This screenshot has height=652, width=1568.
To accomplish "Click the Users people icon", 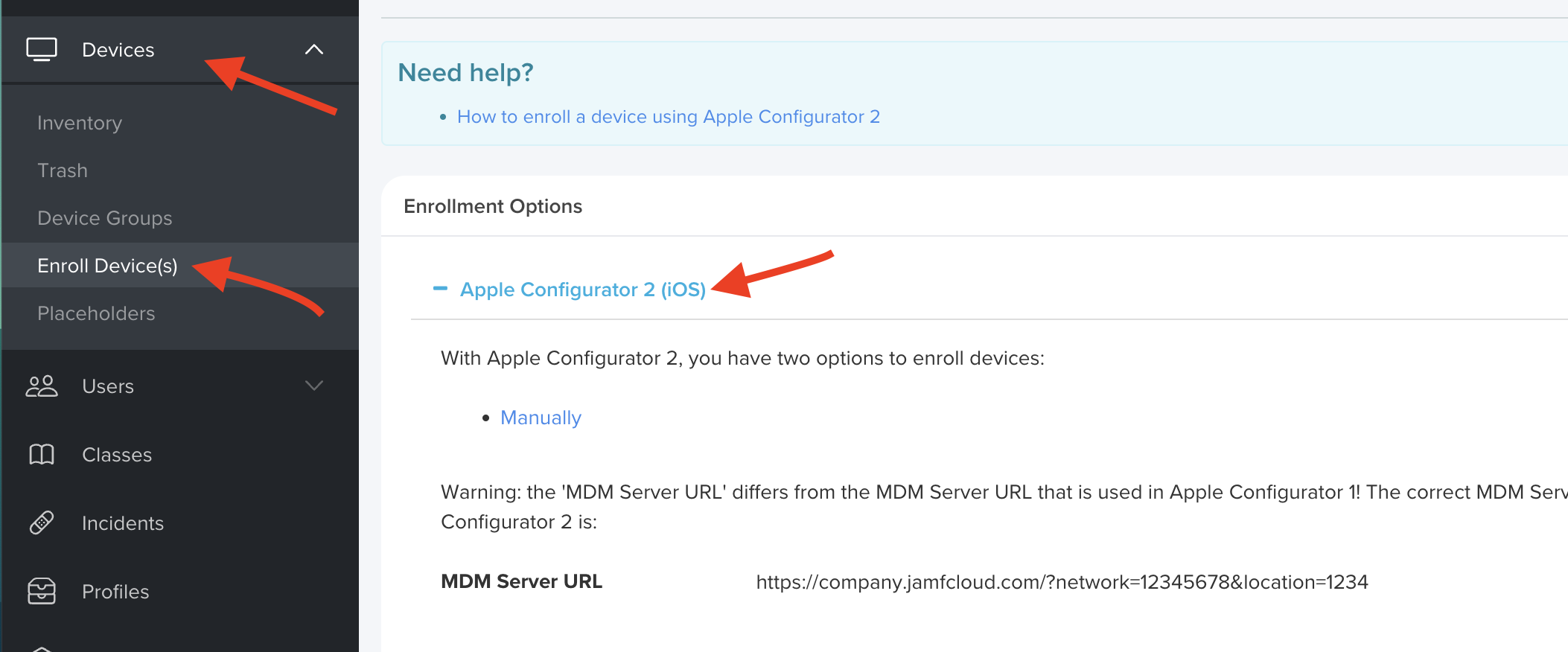I will click(x=42, y=386).
